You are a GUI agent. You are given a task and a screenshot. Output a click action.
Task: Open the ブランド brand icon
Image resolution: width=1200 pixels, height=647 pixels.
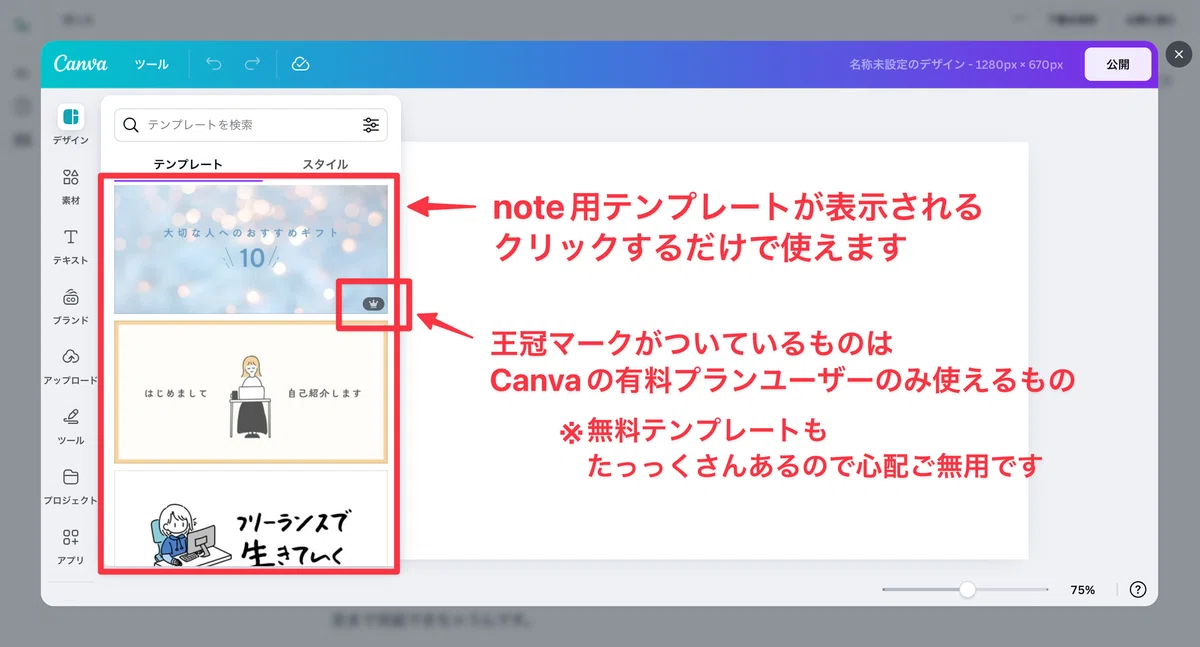70,298
